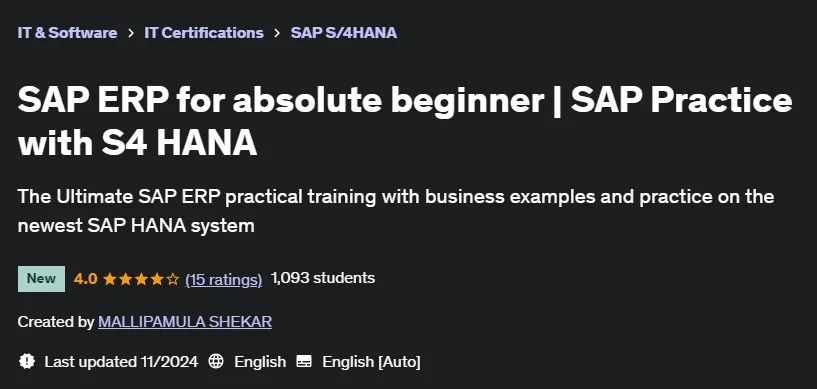The image size is (817, 389).
Task: Open the IT & Software breadcrumb link
Action: tap(67, 33)
